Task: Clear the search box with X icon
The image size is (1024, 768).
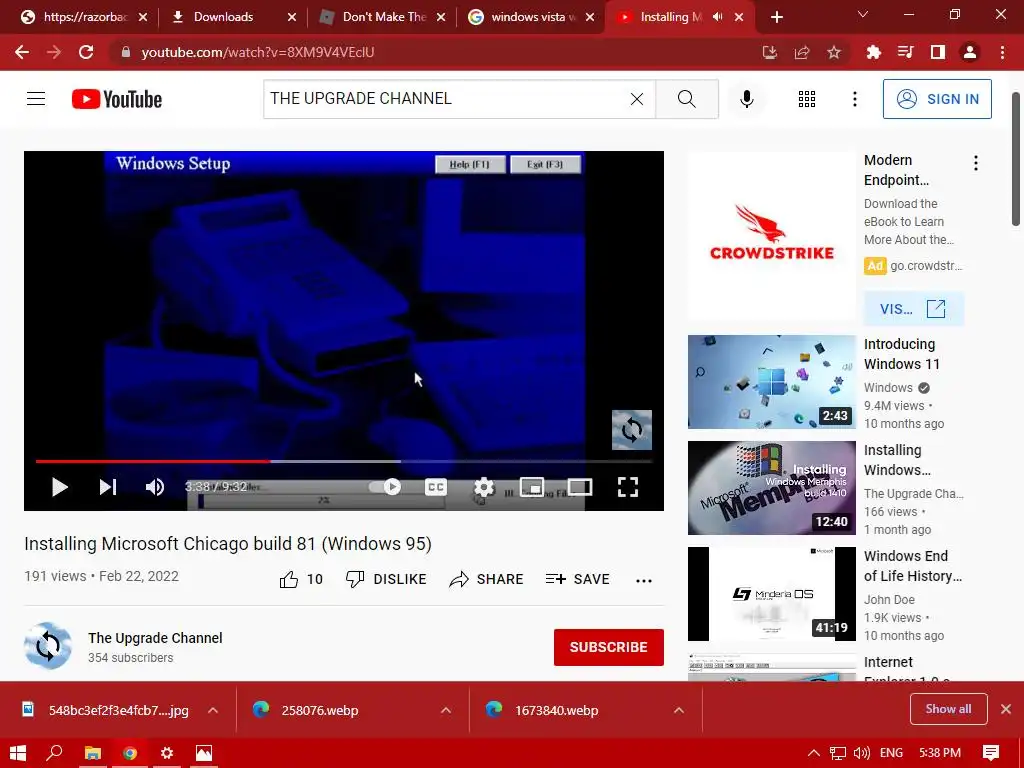Action: [x=637, y=99]
